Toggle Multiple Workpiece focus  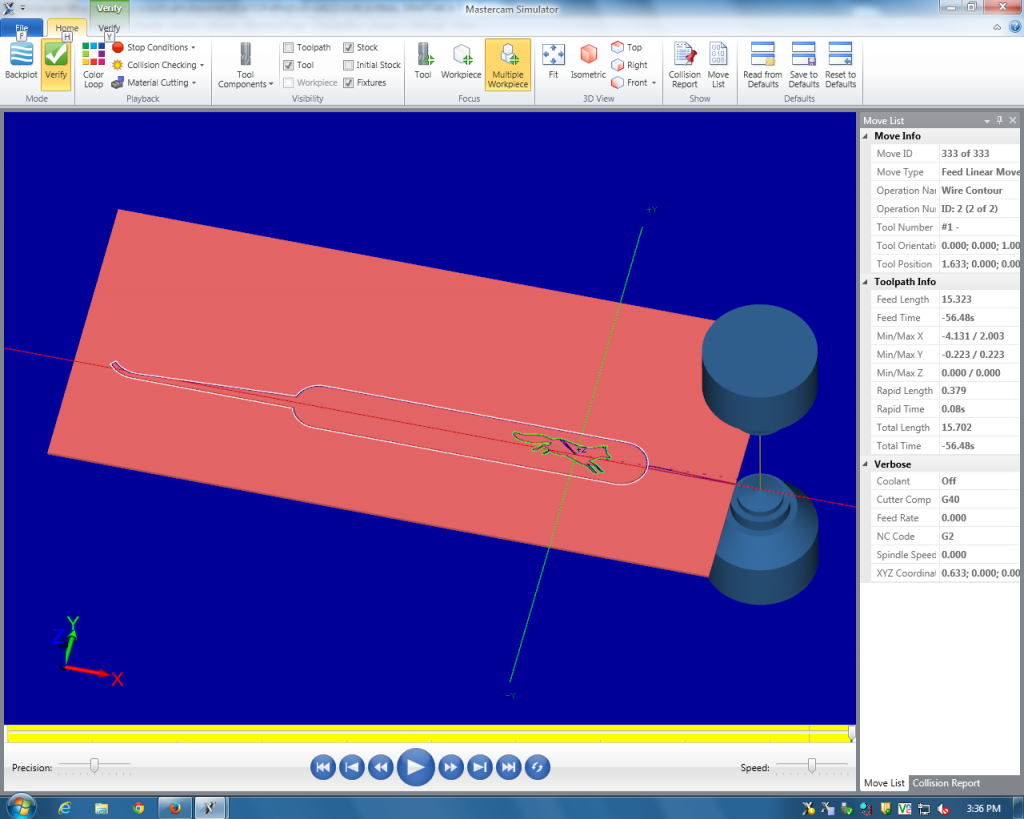pos(507,65)
